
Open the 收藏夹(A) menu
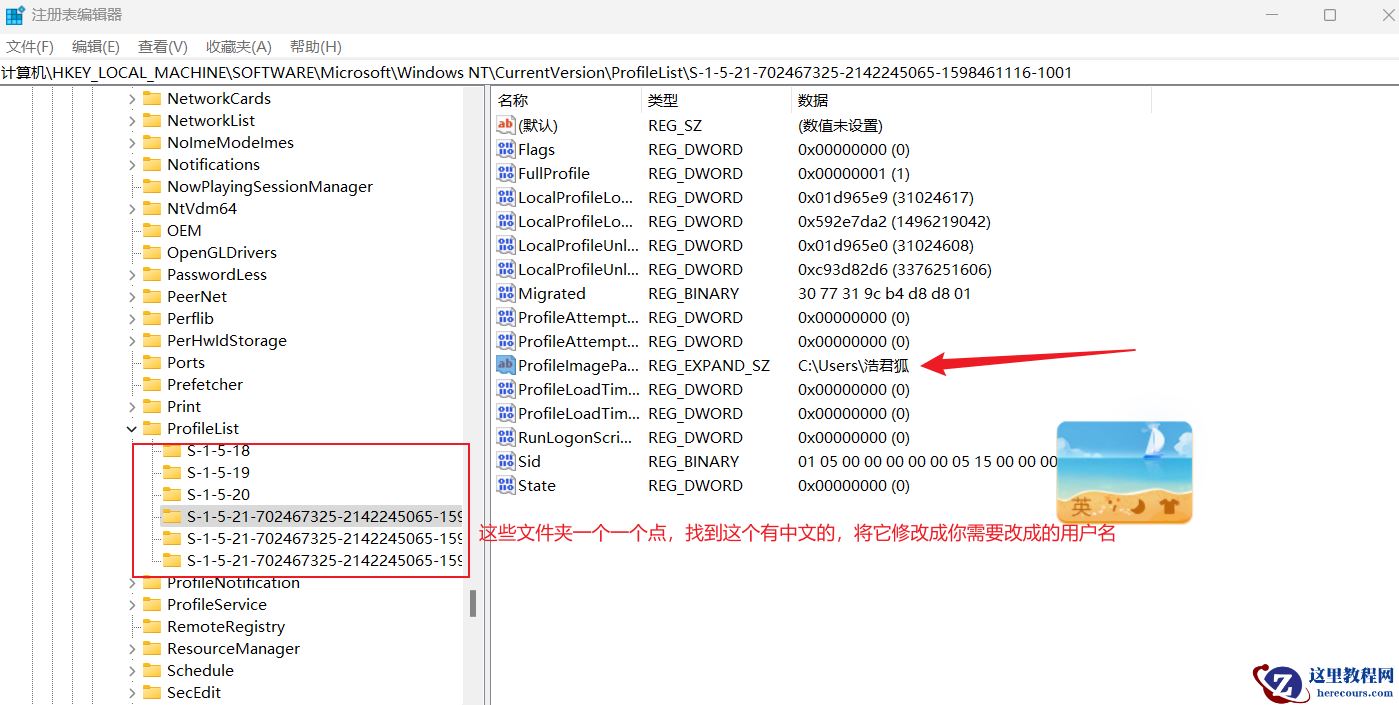(x=238, y=46)
